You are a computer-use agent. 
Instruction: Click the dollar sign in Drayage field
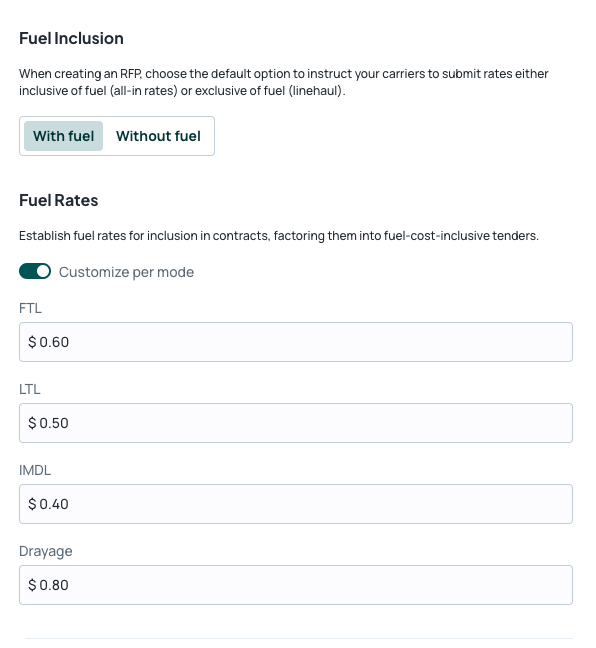tap(32, 585)
